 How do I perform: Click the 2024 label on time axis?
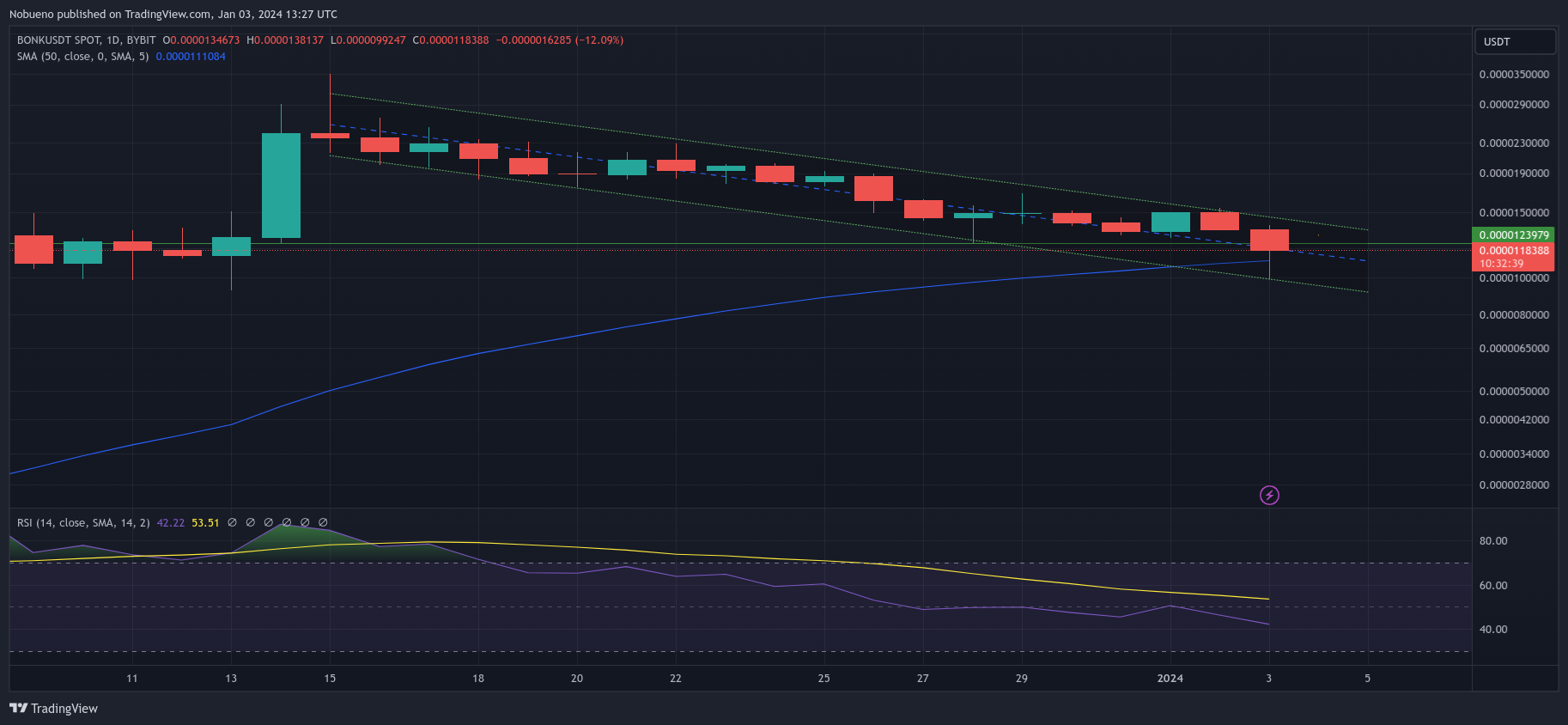coord(1170,679)
